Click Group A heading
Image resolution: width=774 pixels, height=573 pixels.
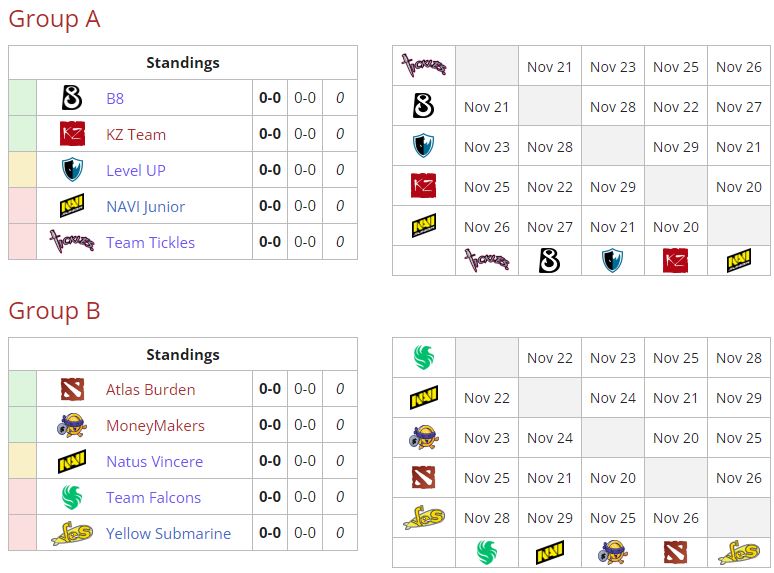[54, 19]
